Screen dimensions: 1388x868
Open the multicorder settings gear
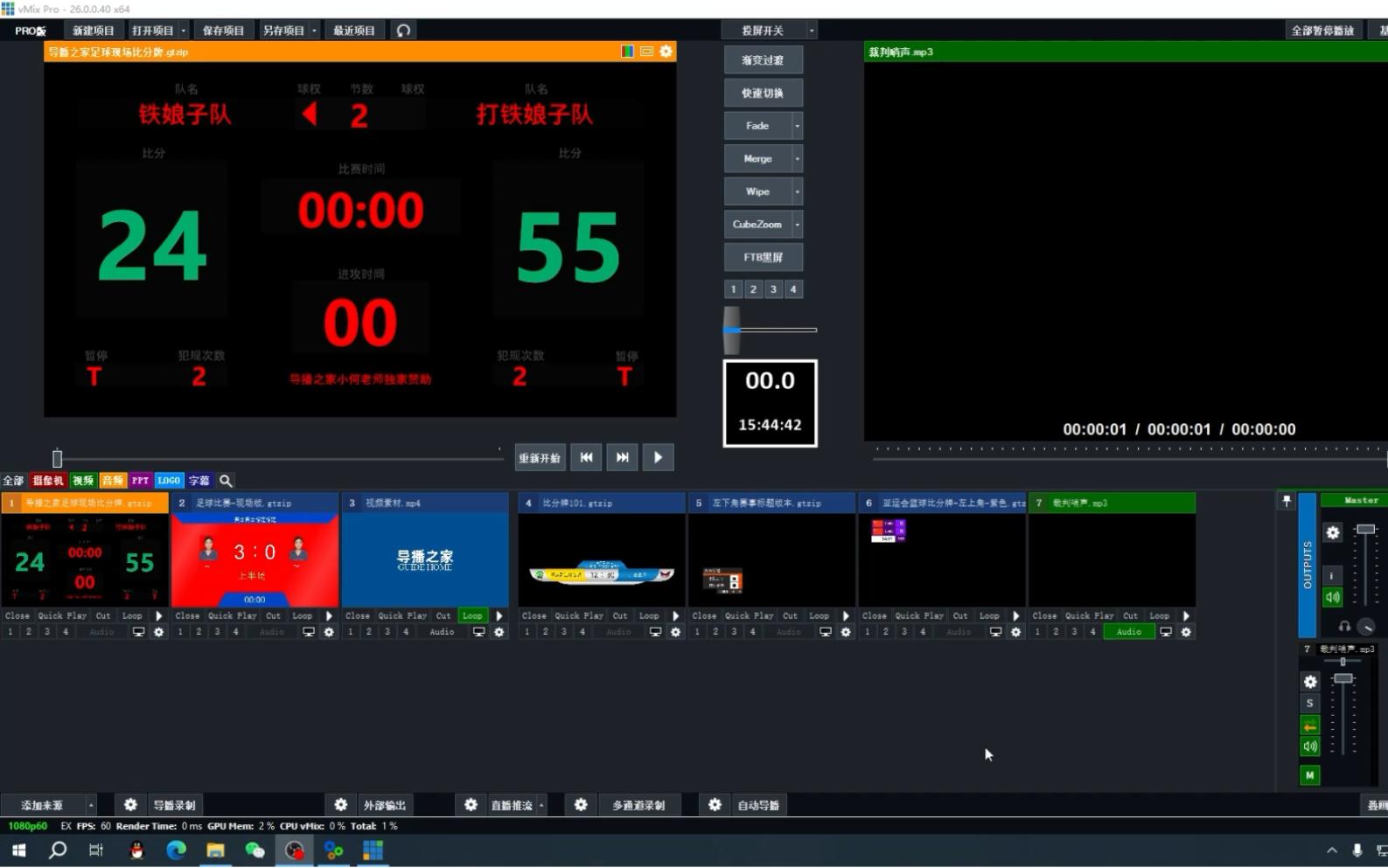(581, 805)
